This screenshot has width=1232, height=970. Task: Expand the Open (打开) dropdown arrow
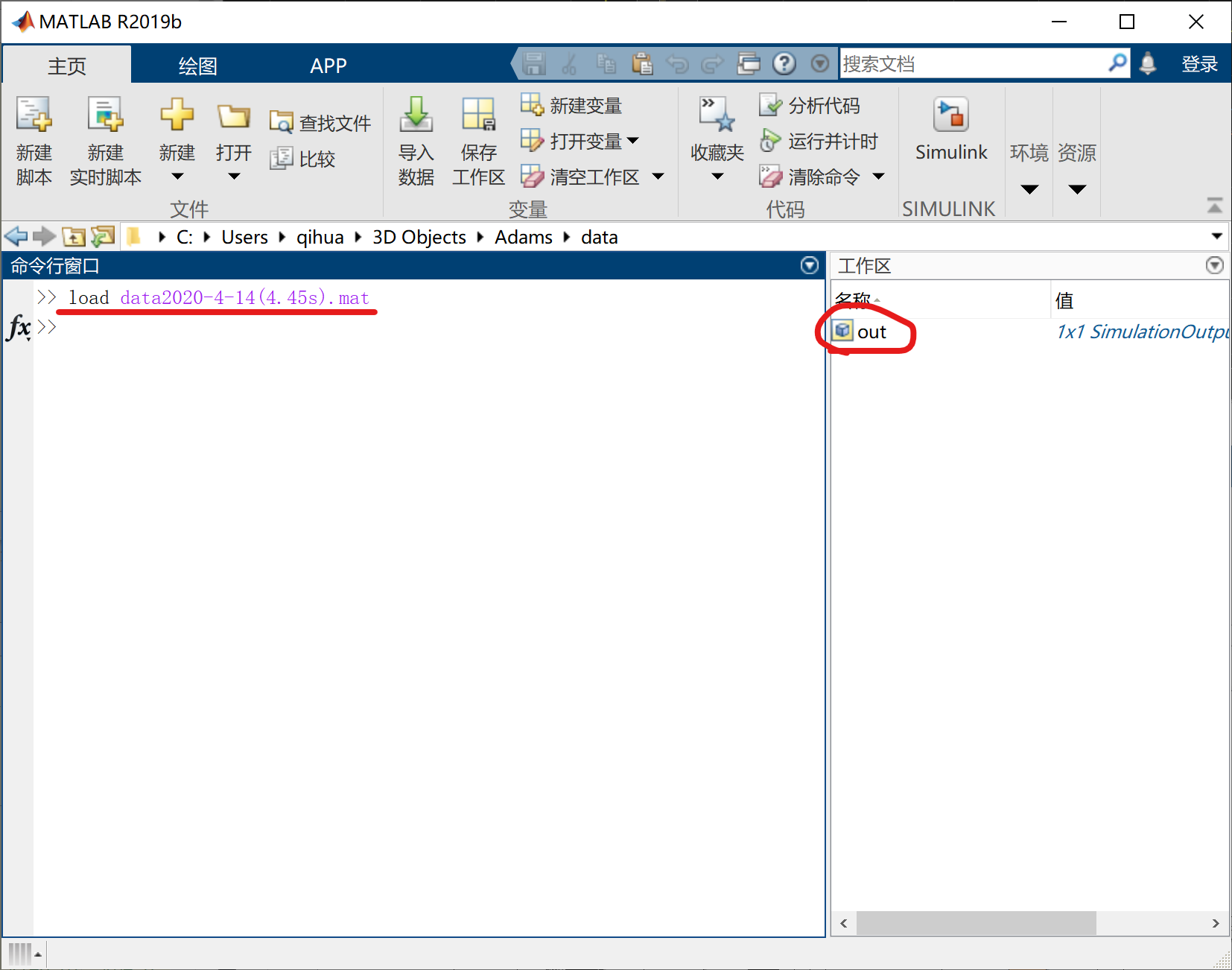(x=234, y=177)
